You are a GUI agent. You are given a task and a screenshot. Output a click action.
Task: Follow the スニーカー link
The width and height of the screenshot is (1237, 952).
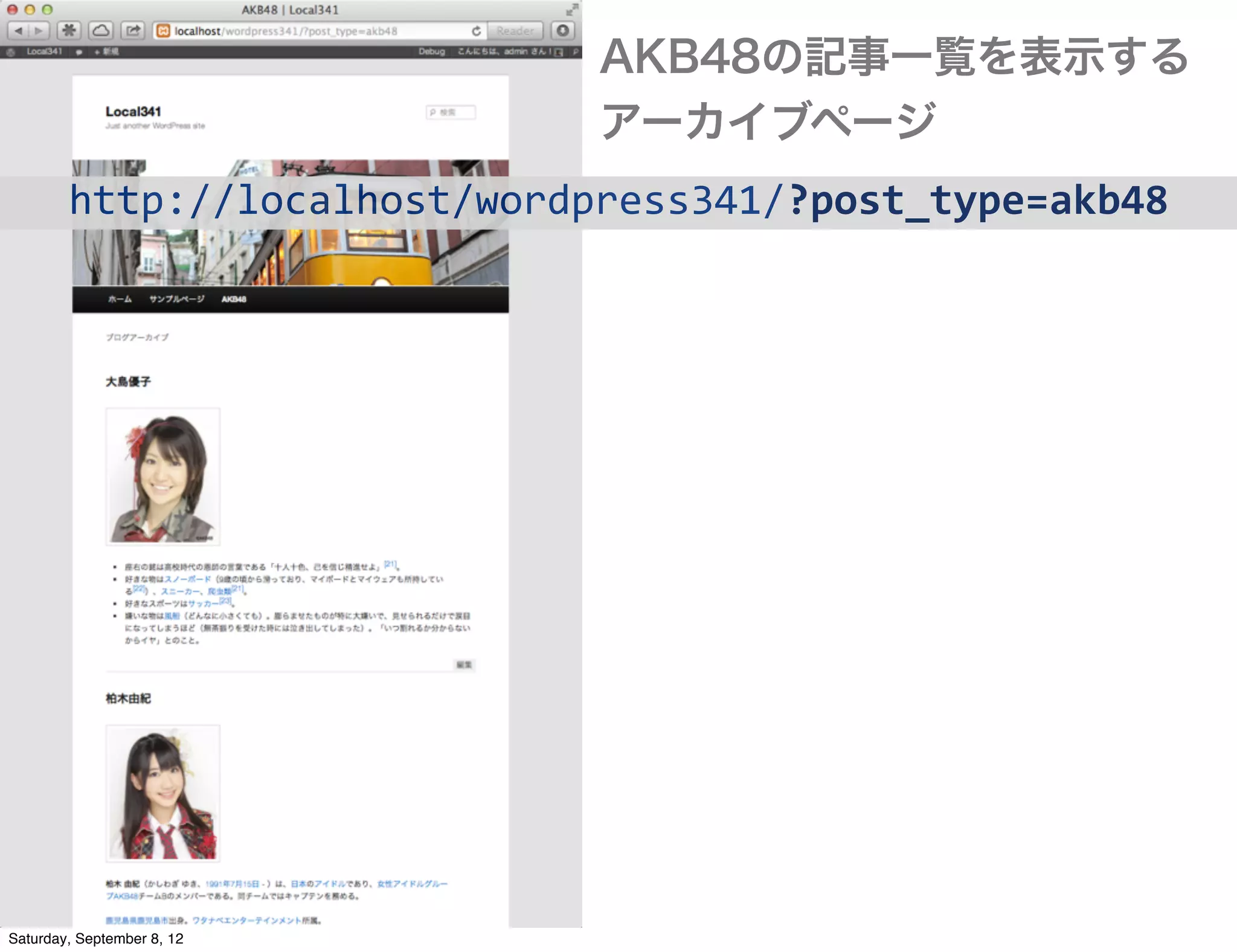pyautogui.click(x=181, y=591)
